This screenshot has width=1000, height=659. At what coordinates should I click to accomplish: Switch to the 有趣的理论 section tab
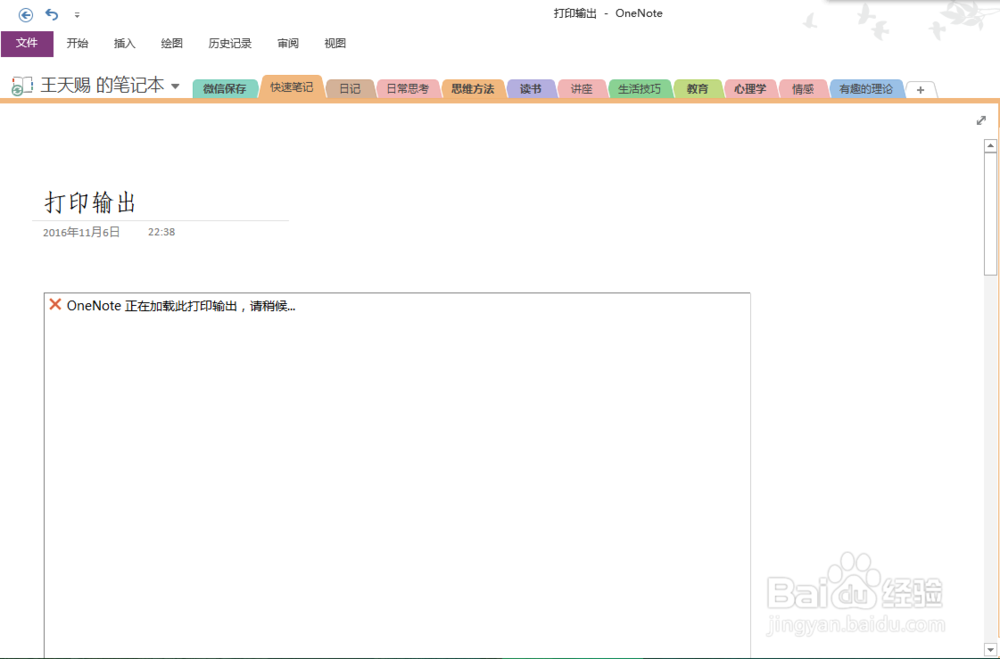(x=866, y=89)
